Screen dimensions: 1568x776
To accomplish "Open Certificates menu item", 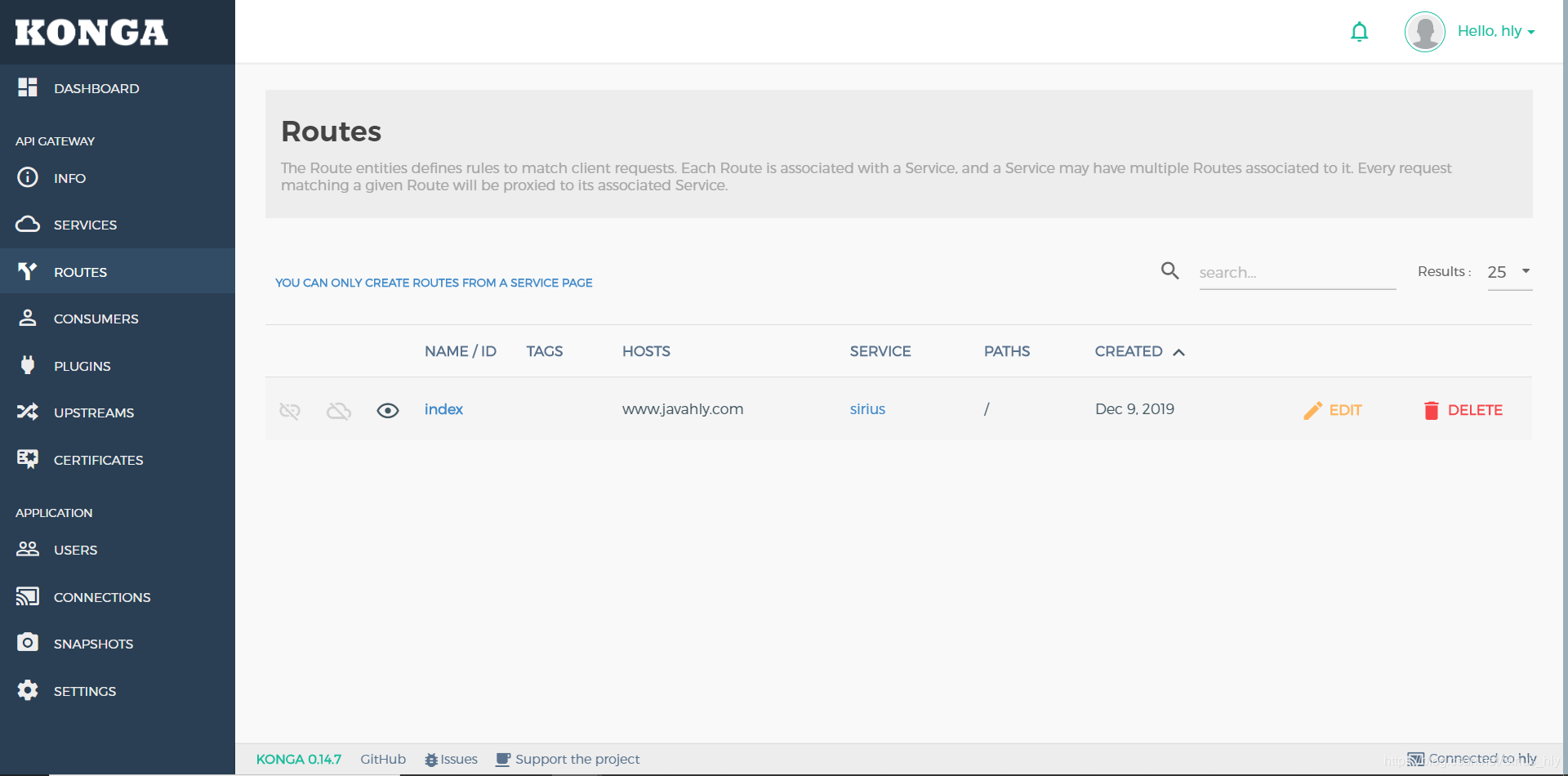I will tap(118, 460).
